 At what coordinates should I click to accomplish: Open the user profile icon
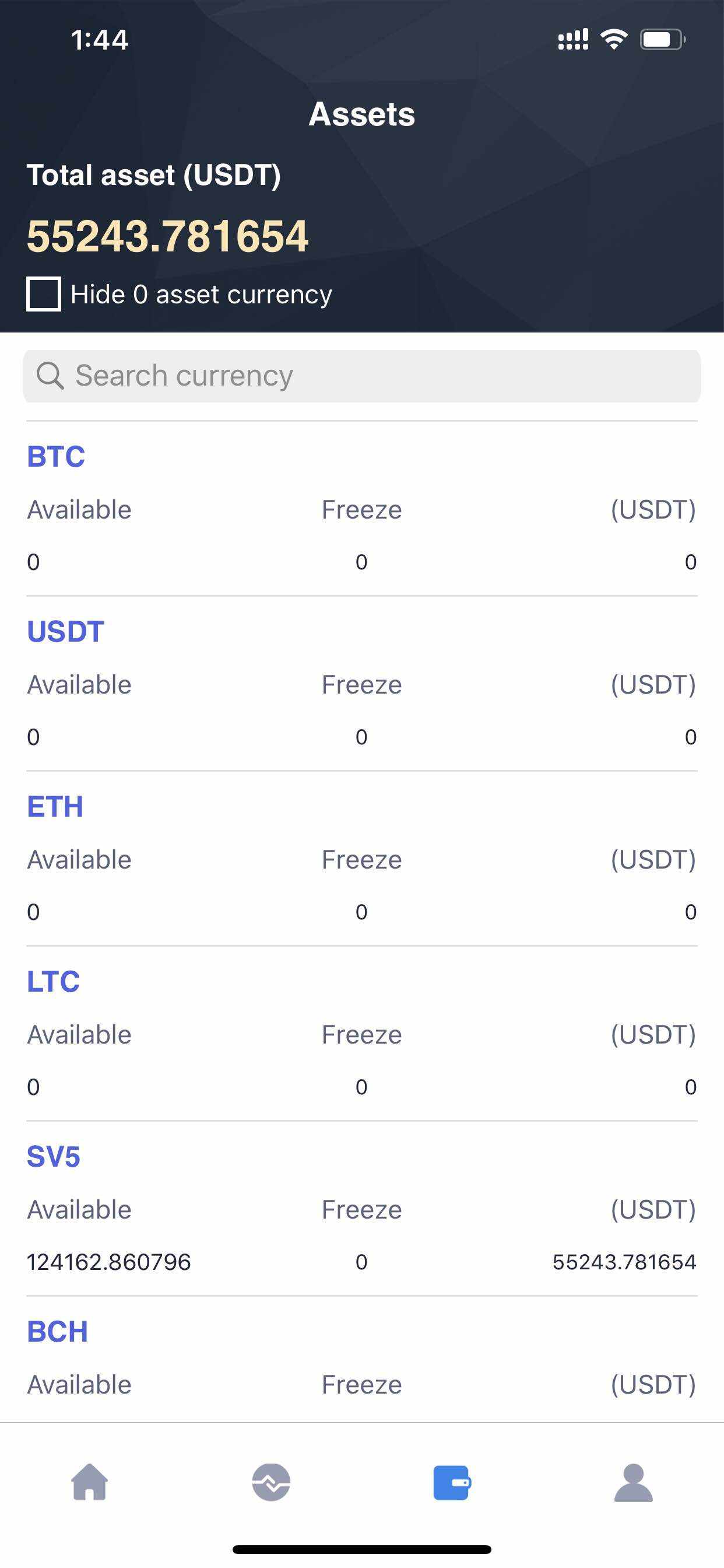pos(632,1482)
